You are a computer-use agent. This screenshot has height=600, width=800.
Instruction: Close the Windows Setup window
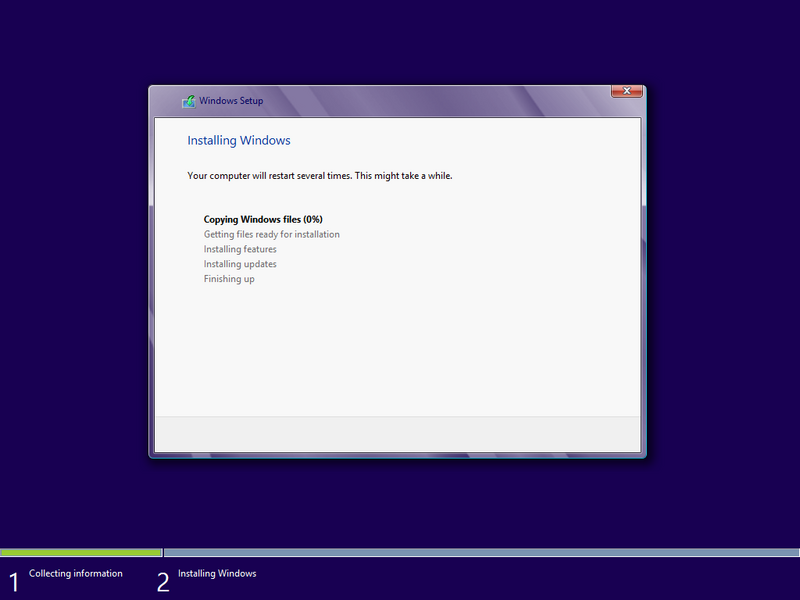[626, 90]
